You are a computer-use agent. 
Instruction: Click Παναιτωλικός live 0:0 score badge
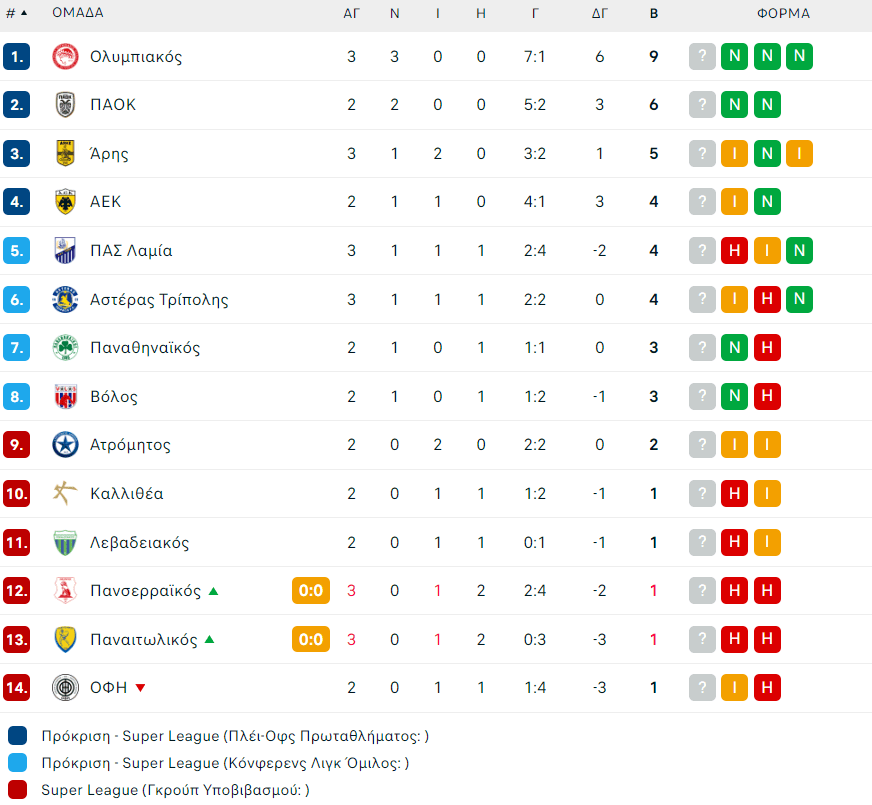coord(310,640)
